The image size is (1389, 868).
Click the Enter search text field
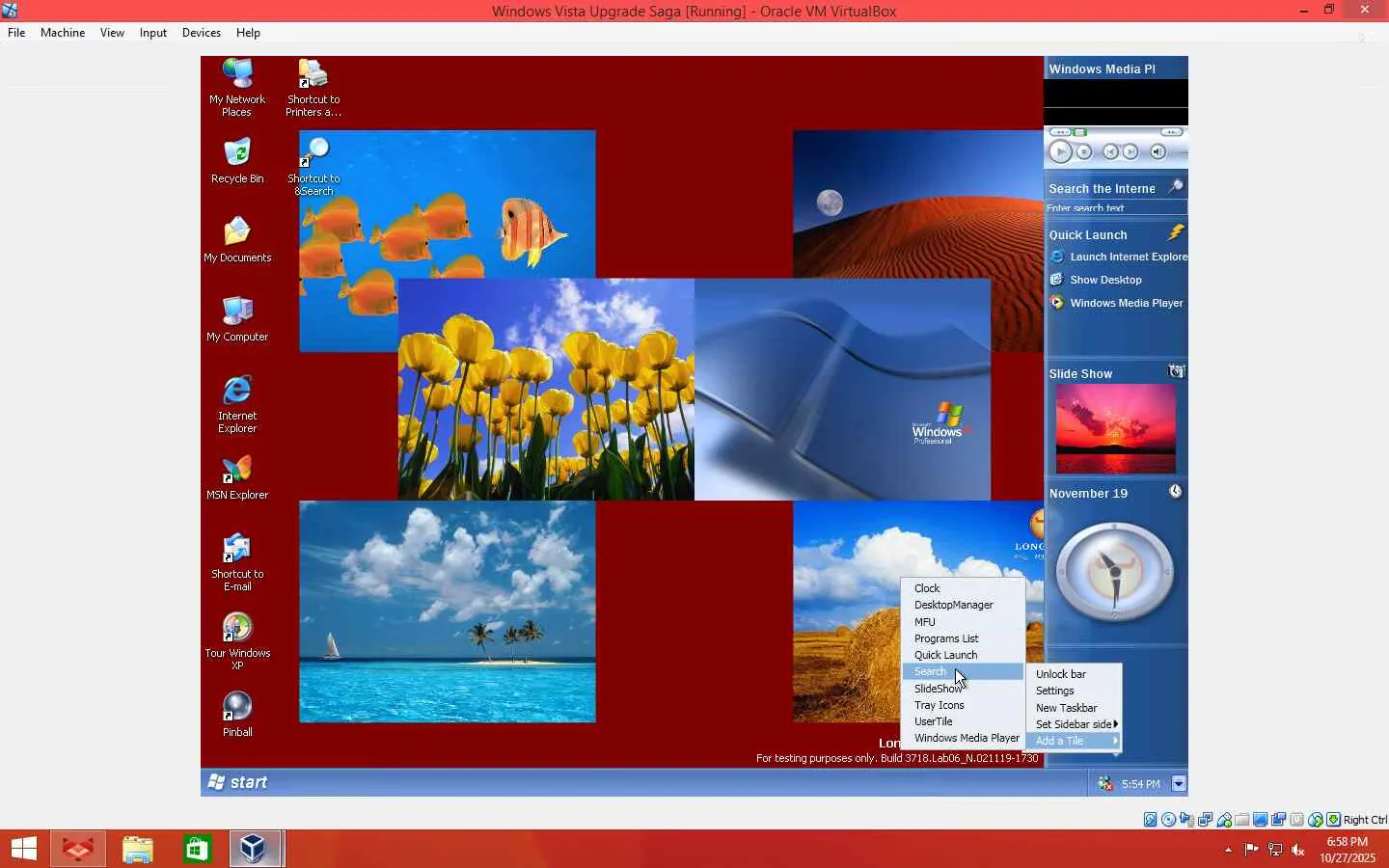click(1116, 207)
